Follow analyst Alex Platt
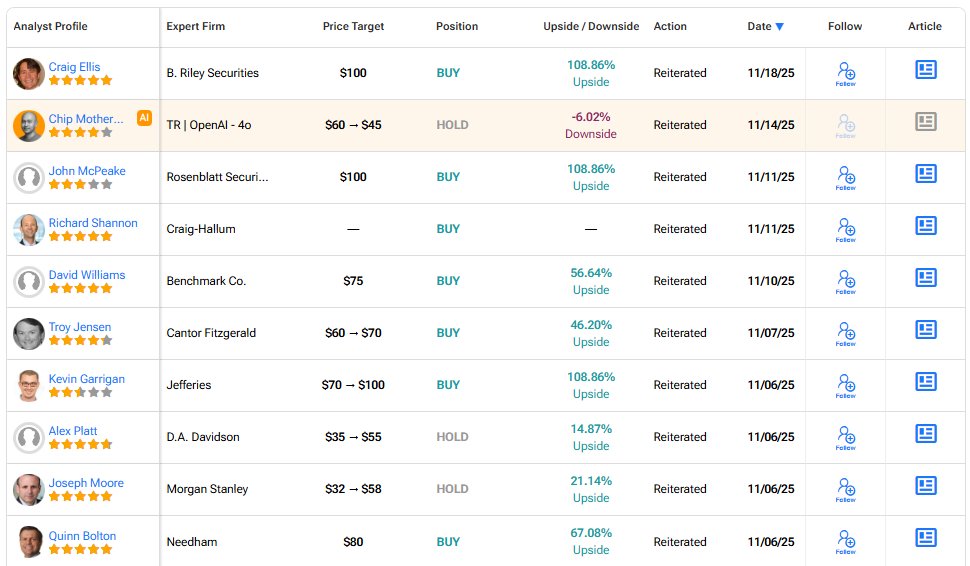This screenshot has height=566, width=970. tap(846, 437)
